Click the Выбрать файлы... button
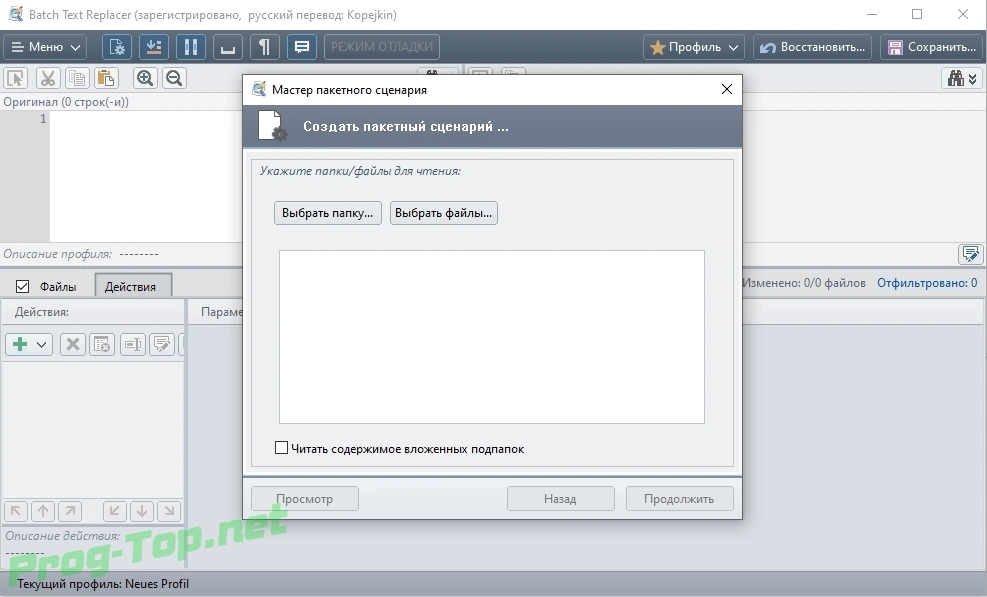The width and height of the screenshot is (987, 597). 444,213
